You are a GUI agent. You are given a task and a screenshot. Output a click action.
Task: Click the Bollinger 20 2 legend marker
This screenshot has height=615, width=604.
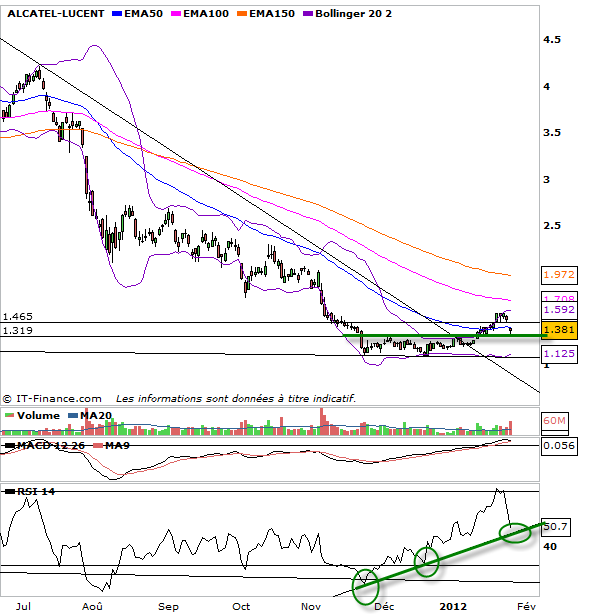[x=312, y=16]
